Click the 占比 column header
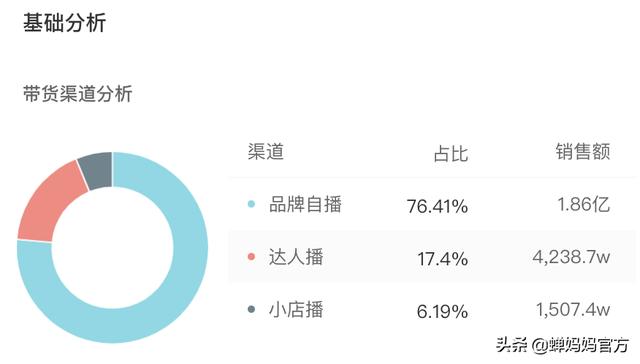This screenshot has width=640, height=364. (451, 154)
